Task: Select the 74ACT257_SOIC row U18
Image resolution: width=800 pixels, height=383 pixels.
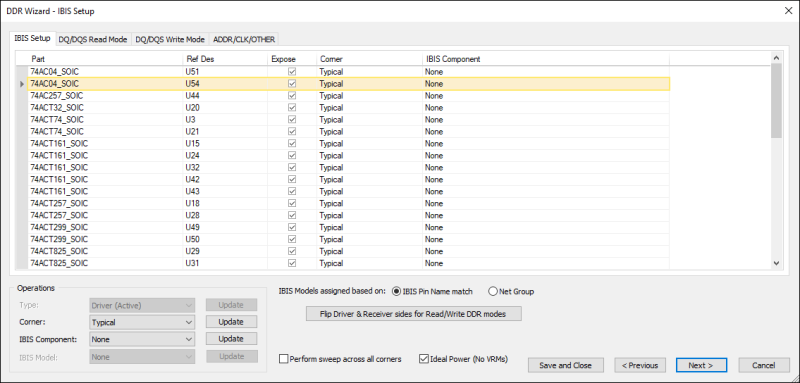Action: click(x=348, y=203)
